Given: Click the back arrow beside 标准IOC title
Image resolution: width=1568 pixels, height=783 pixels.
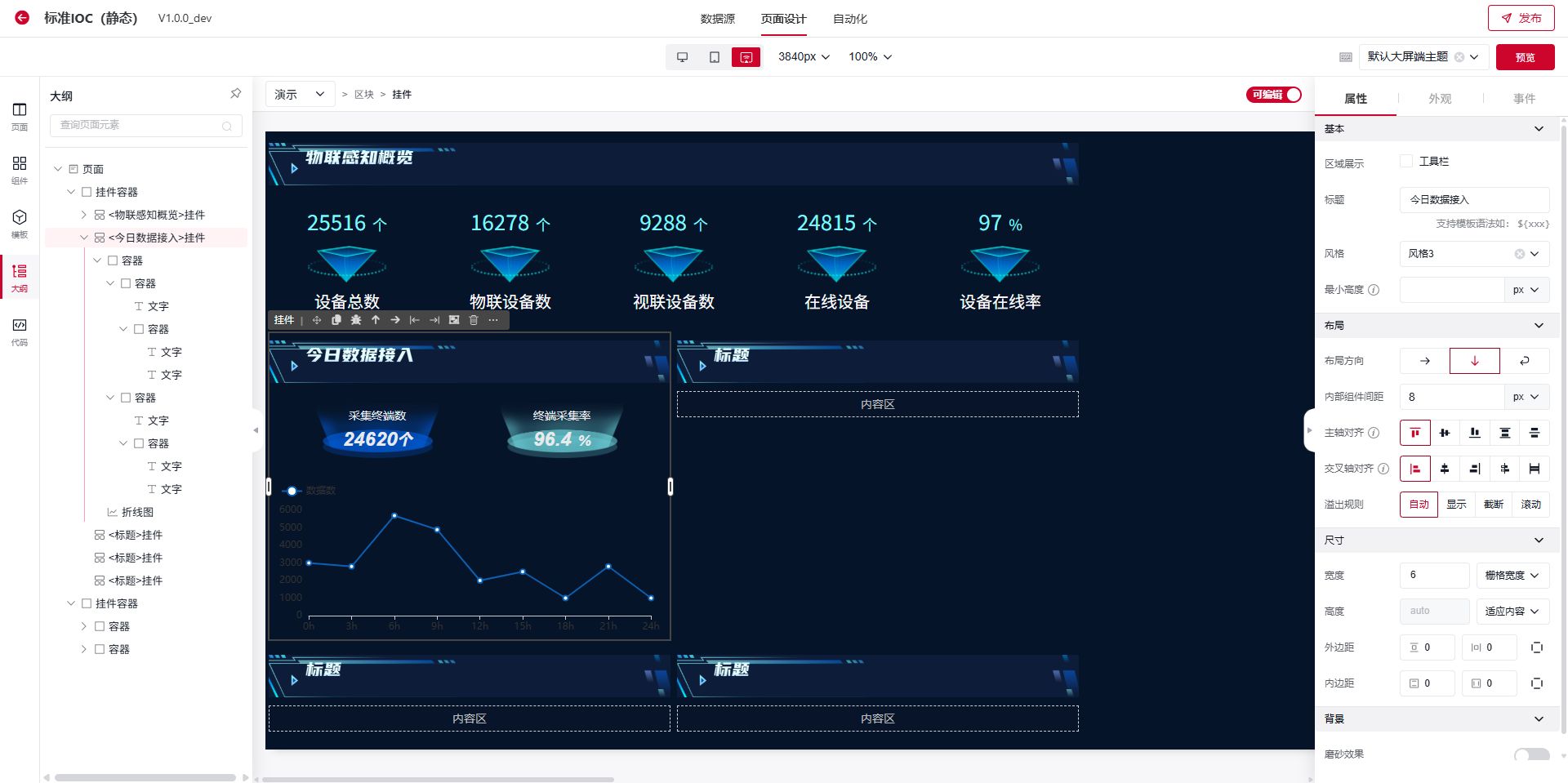Looking at the screenshot, I should point(22,18).
